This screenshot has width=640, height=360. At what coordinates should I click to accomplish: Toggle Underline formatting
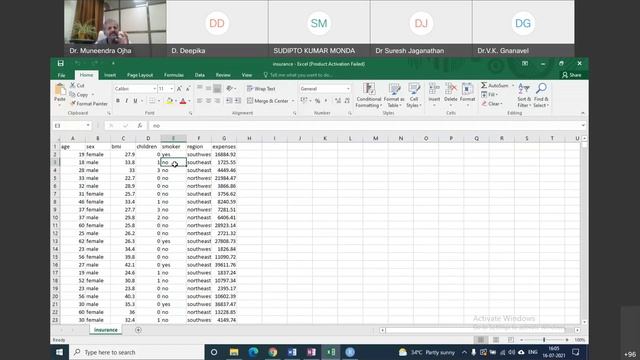point(135,101)
